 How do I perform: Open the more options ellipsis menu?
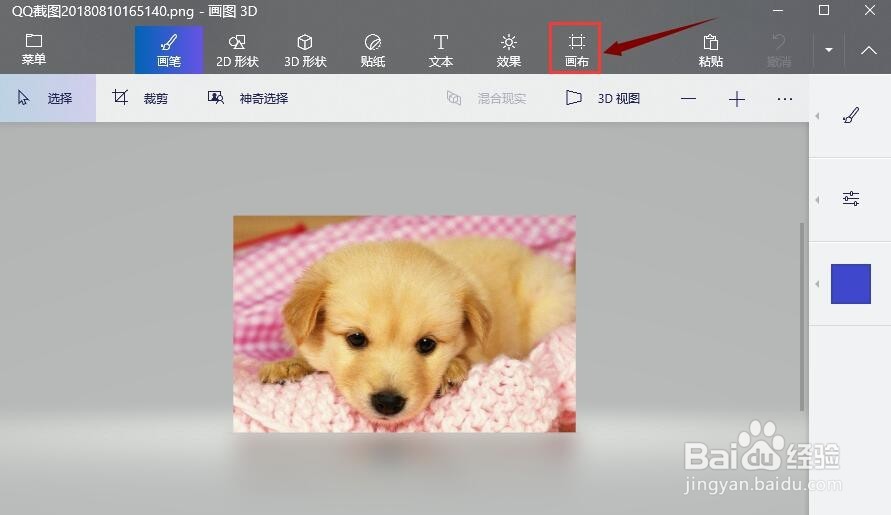[785, 99]
